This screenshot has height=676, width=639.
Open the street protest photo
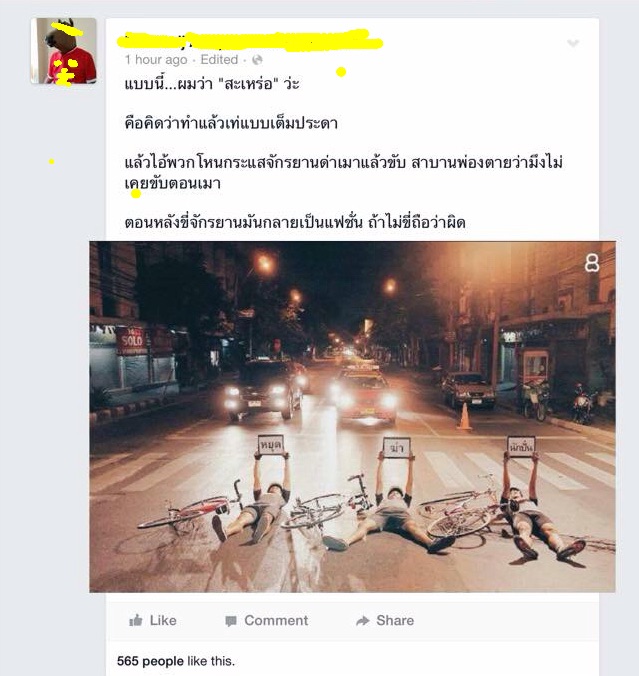coord(352,416)
